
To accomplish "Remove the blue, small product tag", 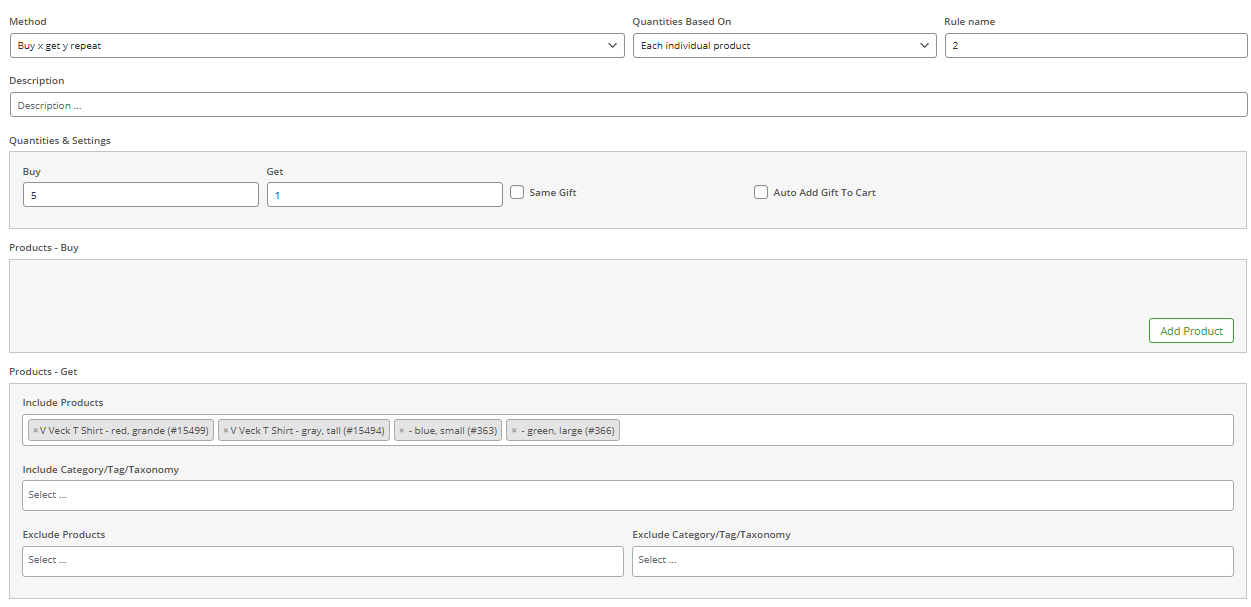I will [402, 431].
